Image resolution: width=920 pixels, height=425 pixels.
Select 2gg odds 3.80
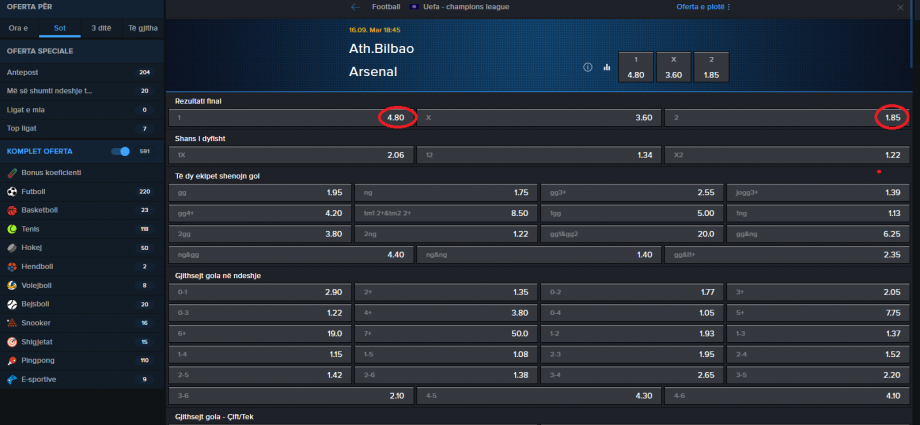[260, 234]
